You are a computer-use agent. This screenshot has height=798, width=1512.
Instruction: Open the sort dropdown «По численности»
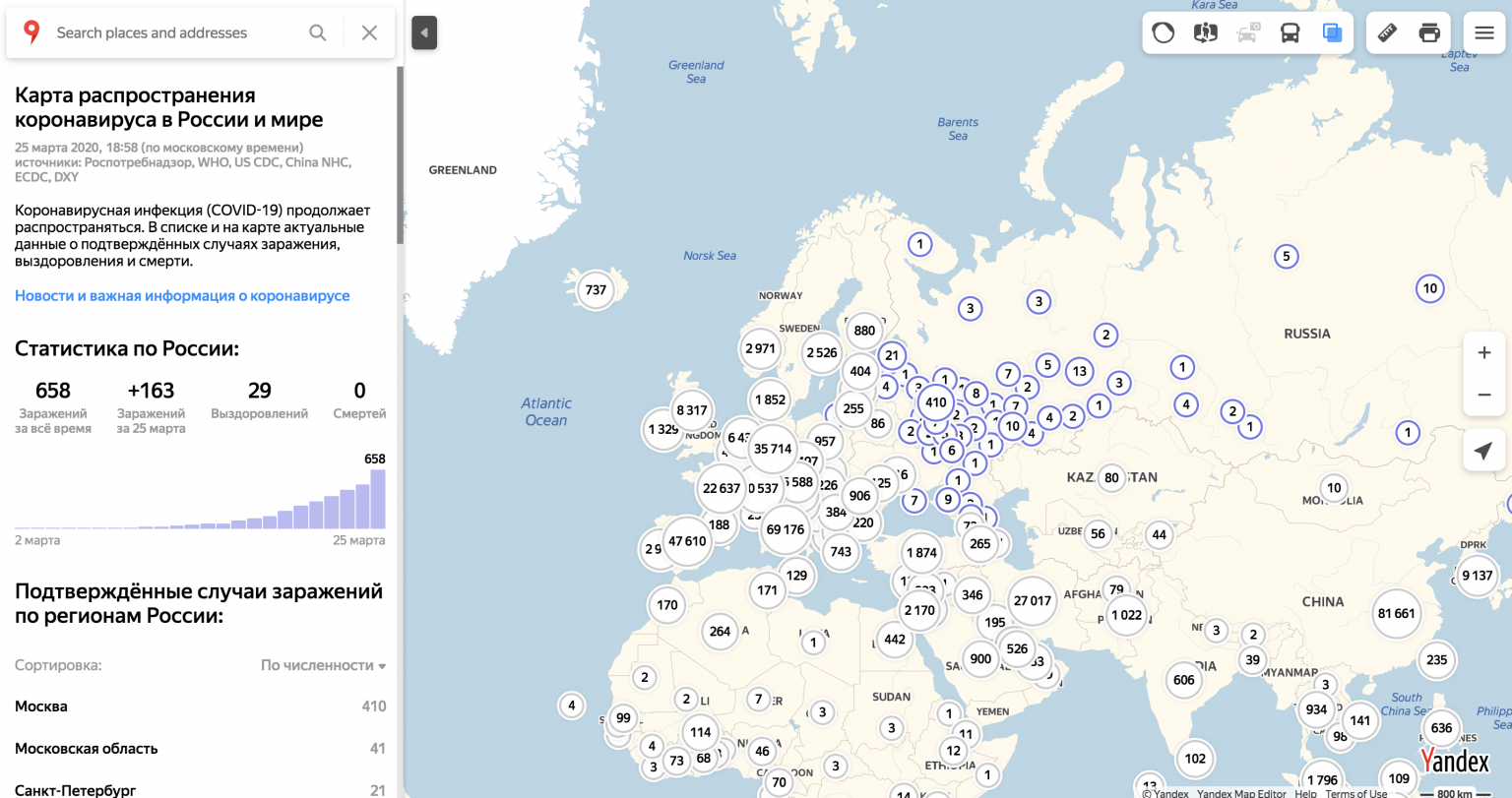tap(323, 665)
